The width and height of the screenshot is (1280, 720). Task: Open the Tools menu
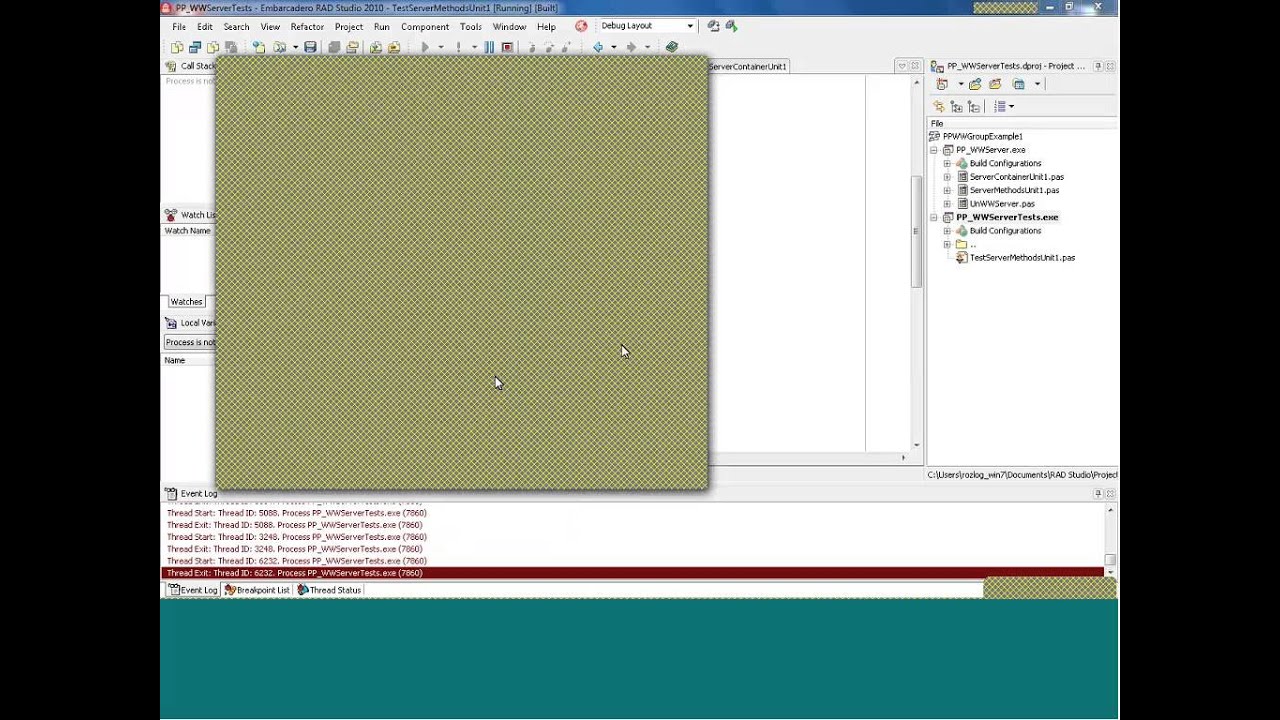coord(471,27)
